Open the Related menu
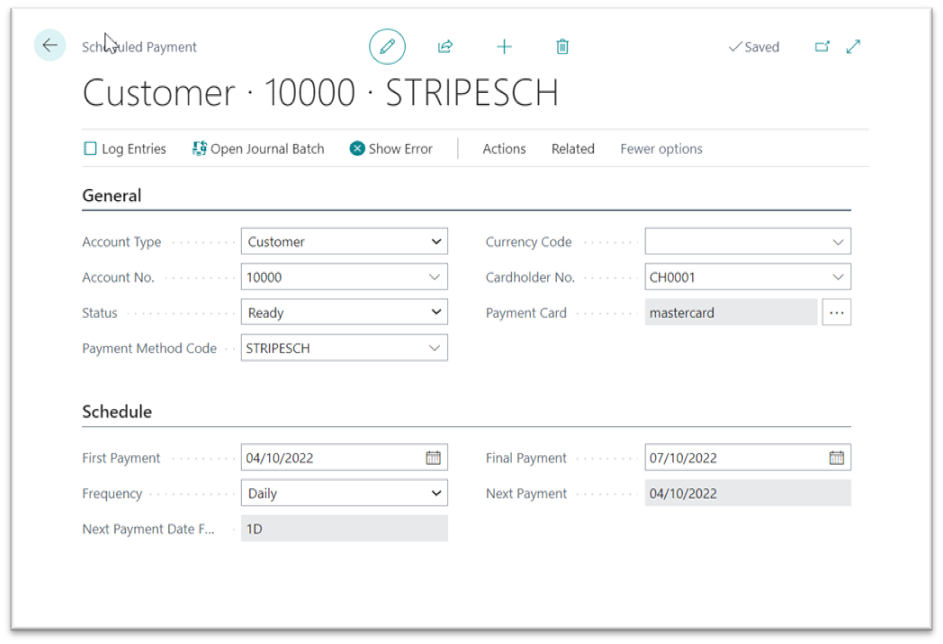The height and width of the screenshot is (644, 943). [572, 148]
